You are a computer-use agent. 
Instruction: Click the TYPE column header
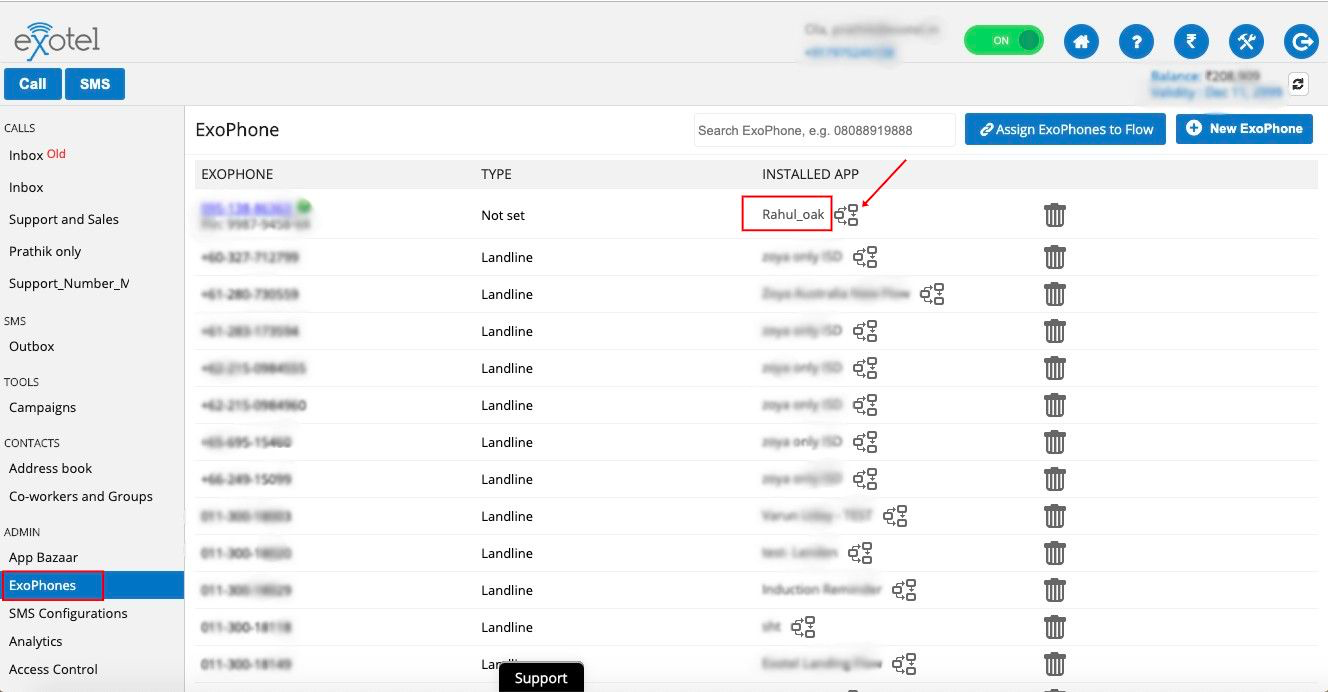(x=496, y=174)
